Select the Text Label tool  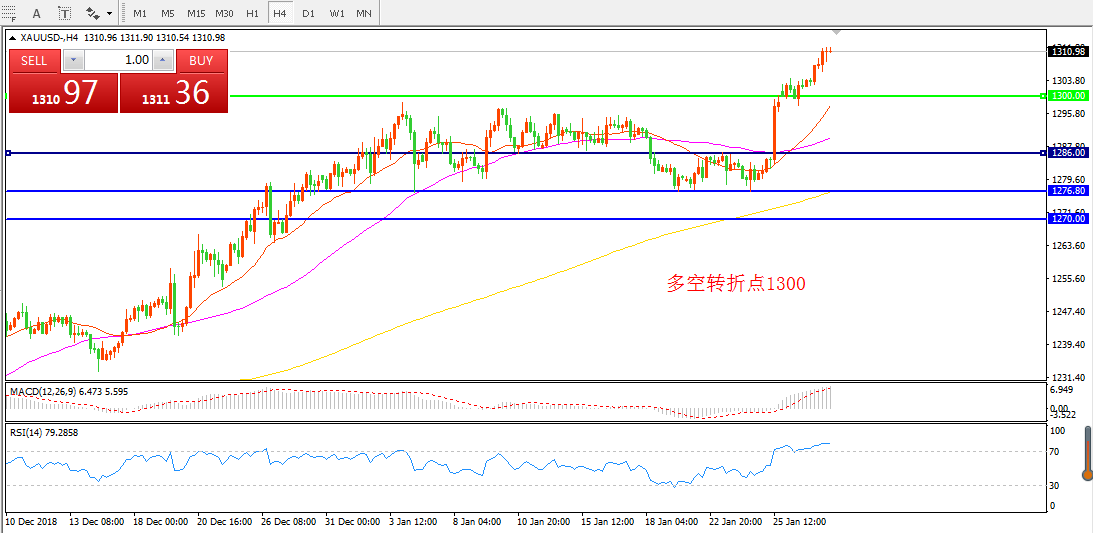pos(65,14)
